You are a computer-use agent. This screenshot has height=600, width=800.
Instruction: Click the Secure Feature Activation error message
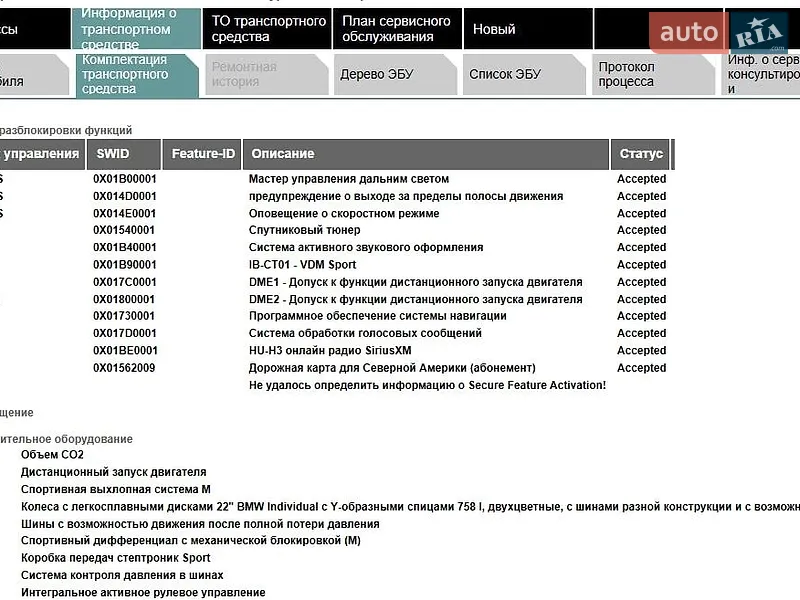pyautogui.click(x=428, y=385)
